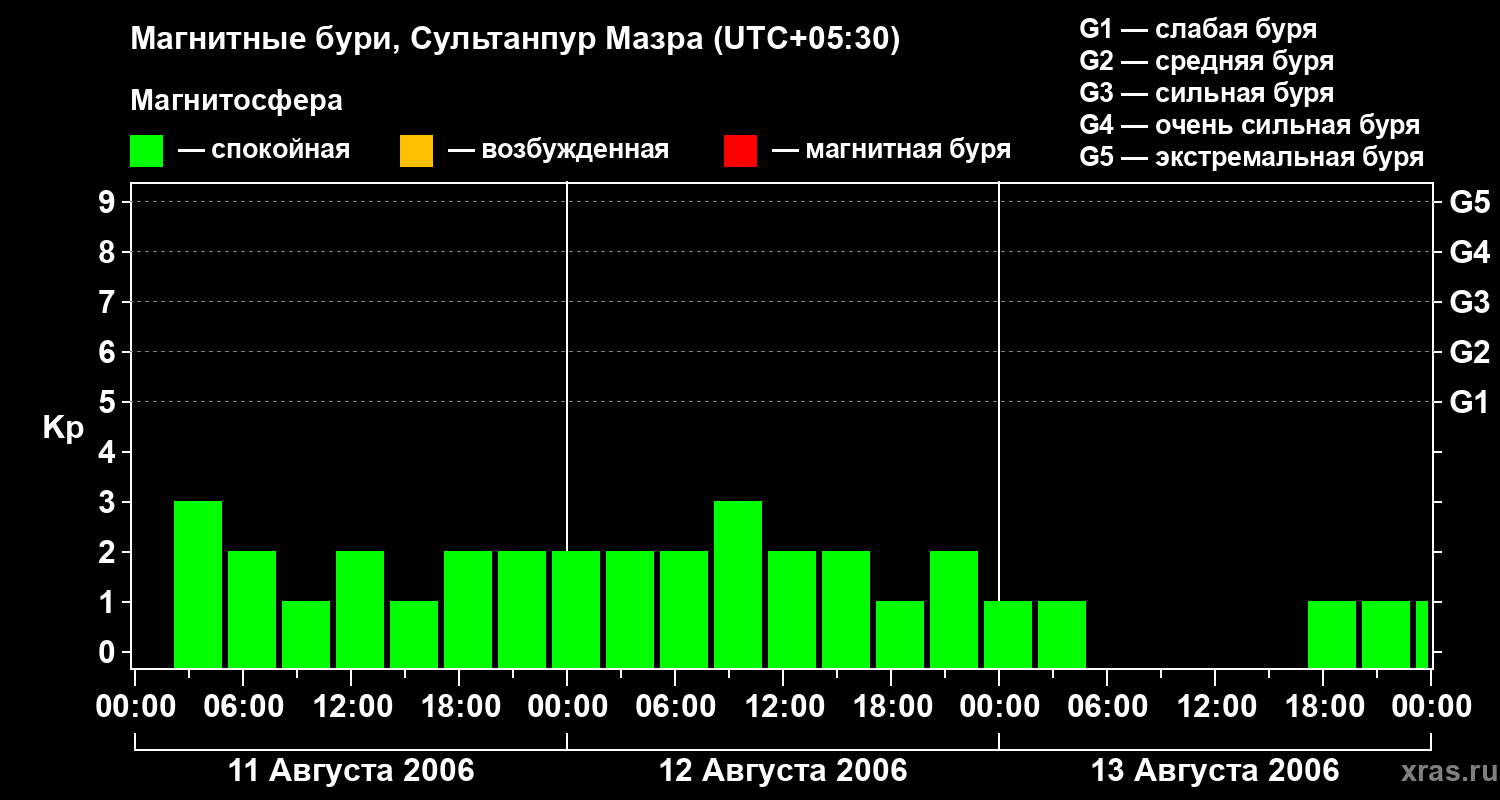Click the G3 tick label on right axis
The image size is (1500, 800).
point(1470,302)
